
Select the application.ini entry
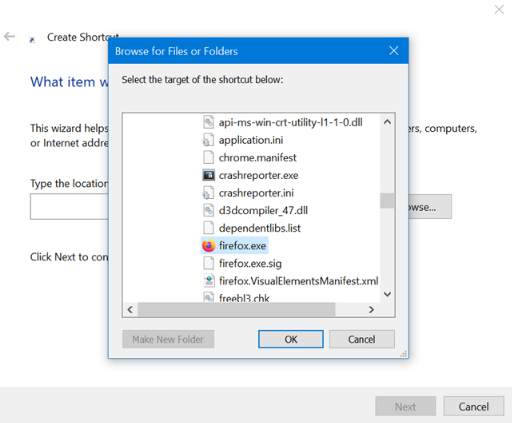click(x=251, y=140)
